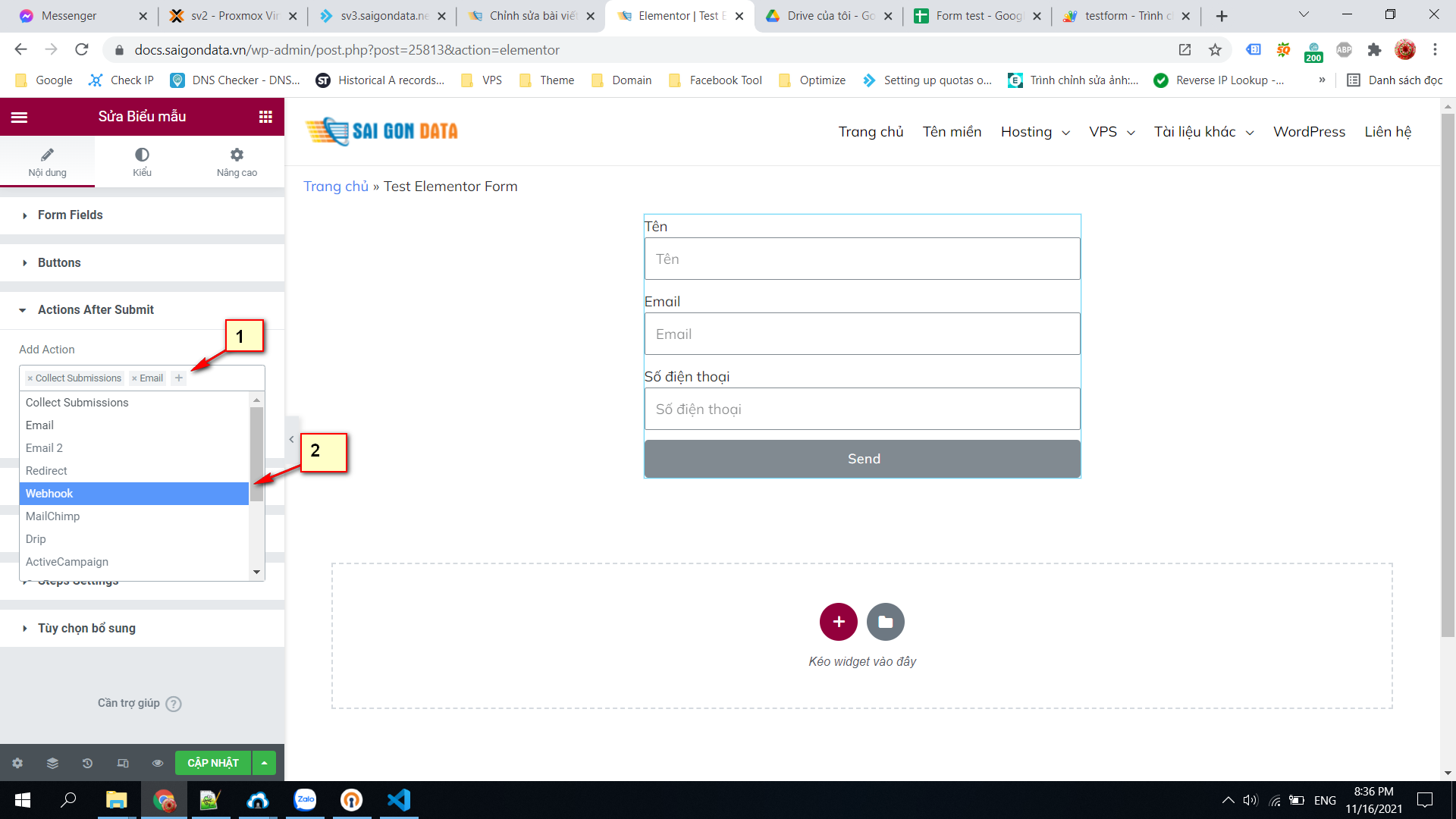The height and width of the screenshot is (819, 1456).
Task: Switch to the Nội dung tab
Action: [x=47, y=162]
